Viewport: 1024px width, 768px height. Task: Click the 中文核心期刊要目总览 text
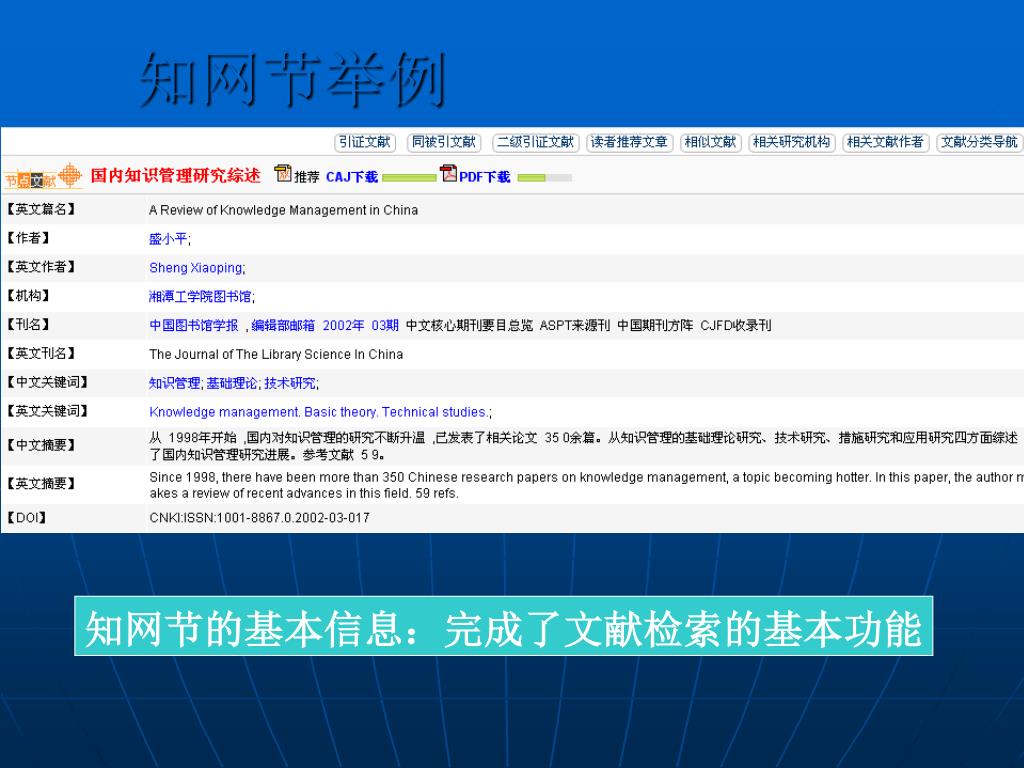coord(470,325)
